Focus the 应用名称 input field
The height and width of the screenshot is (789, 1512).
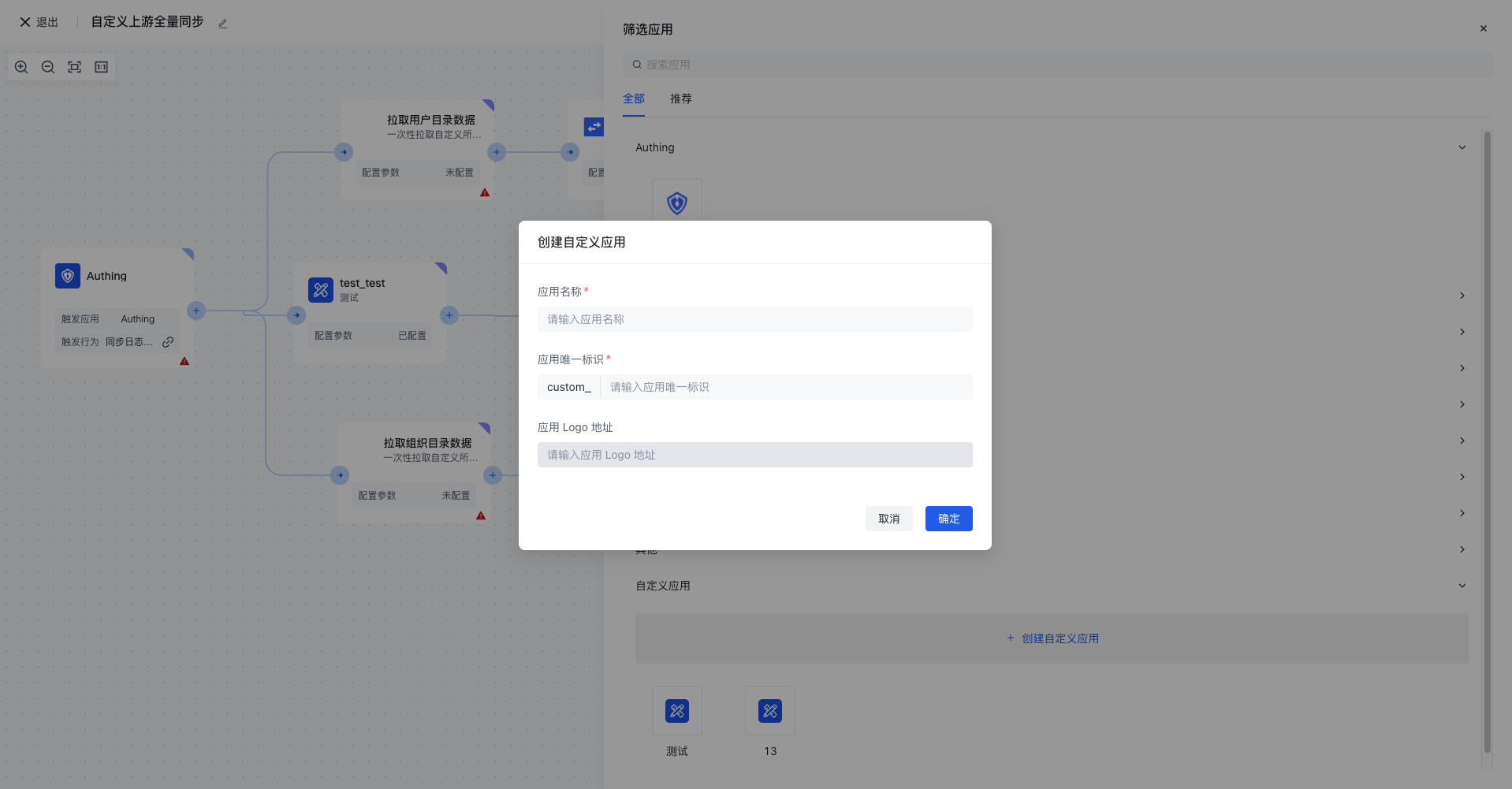(754, 319)
